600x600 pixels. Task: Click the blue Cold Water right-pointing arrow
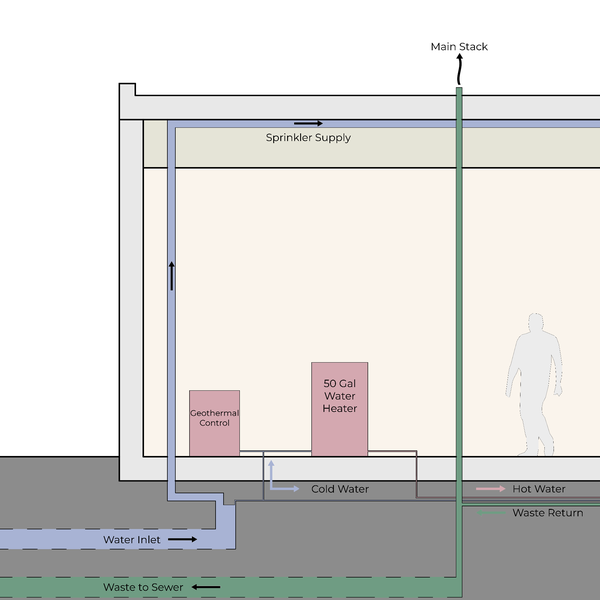point(287,489)
